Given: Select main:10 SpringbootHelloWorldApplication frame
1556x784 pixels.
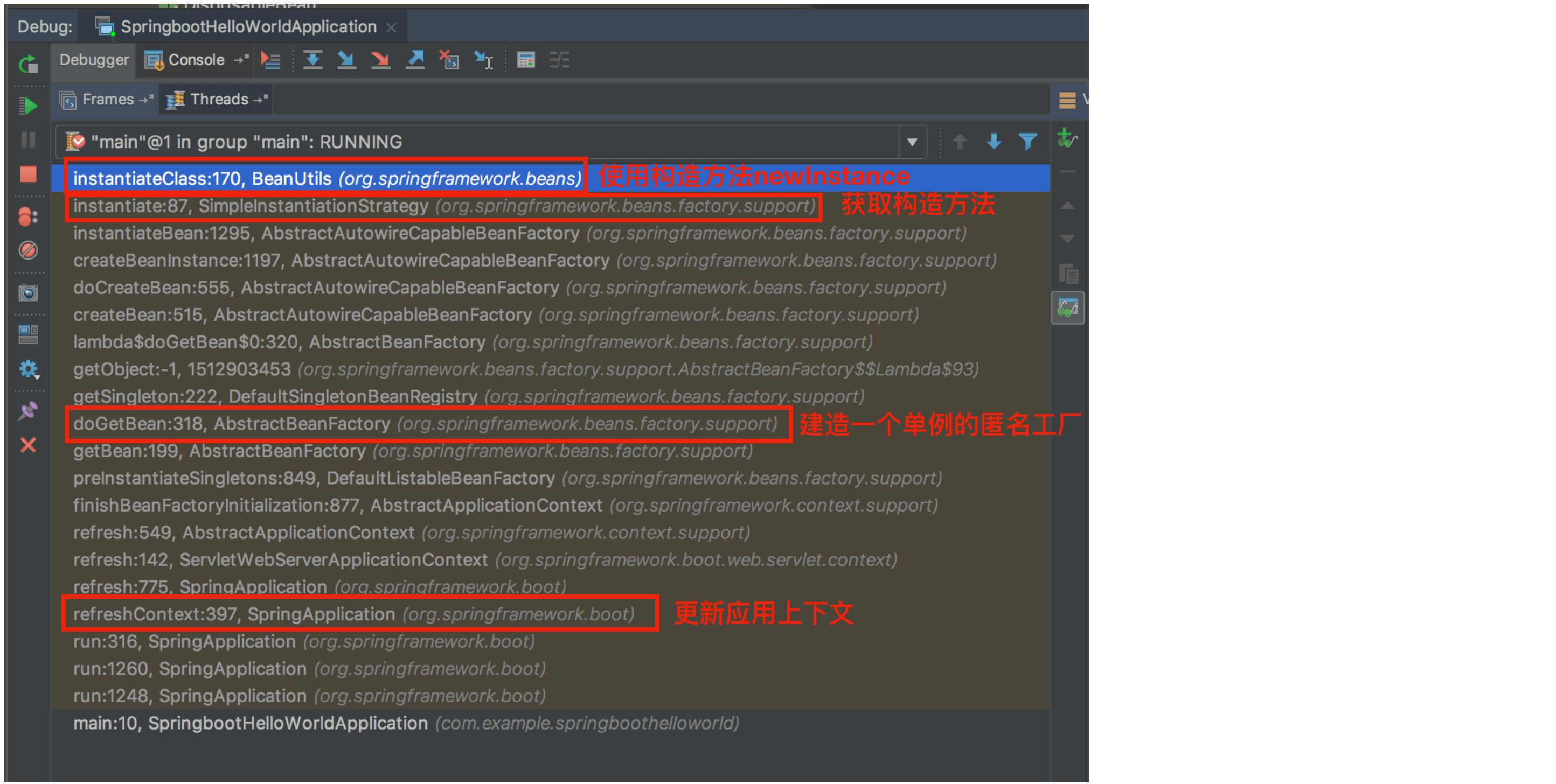Looking at the screenshot, I should [406, 723].
